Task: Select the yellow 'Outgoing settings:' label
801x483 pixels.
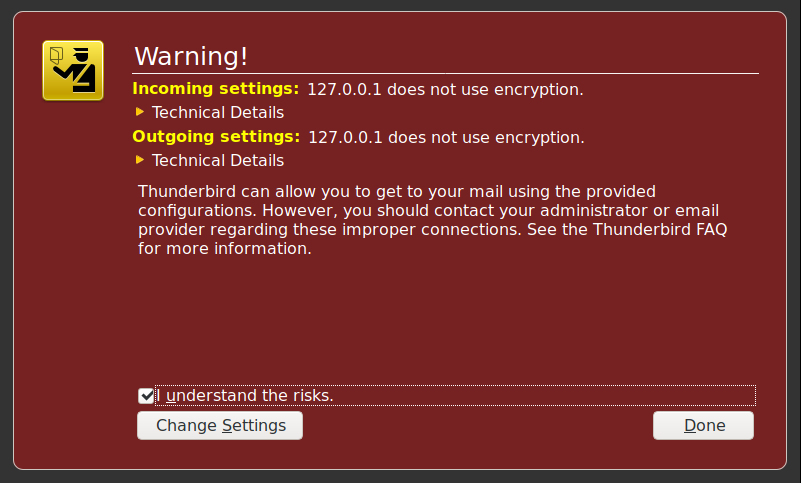Action: [x=216, y=137]
